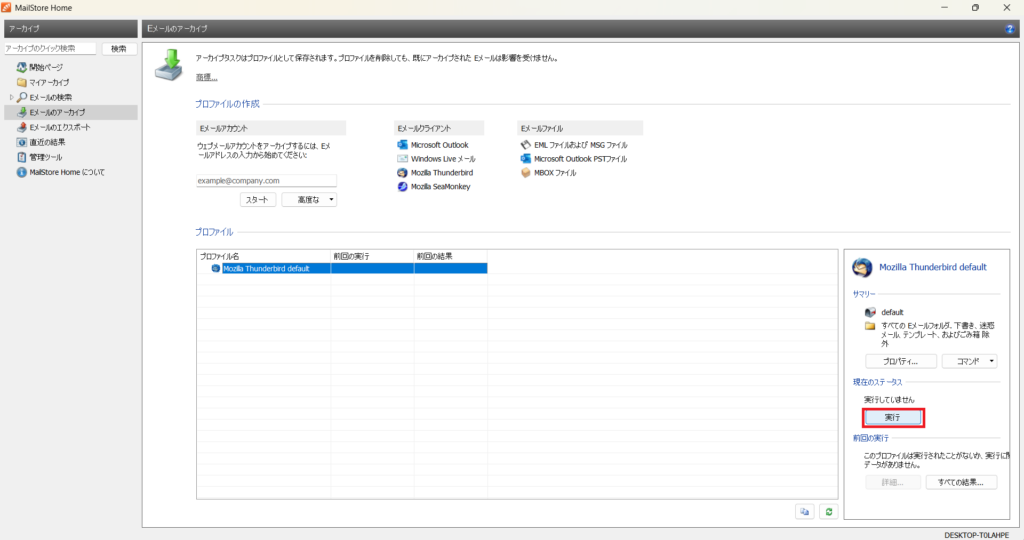Open the 高度な dropdown arrow
The height and width of the screenshot is (540, 1024).
click(x=331, y=200)
